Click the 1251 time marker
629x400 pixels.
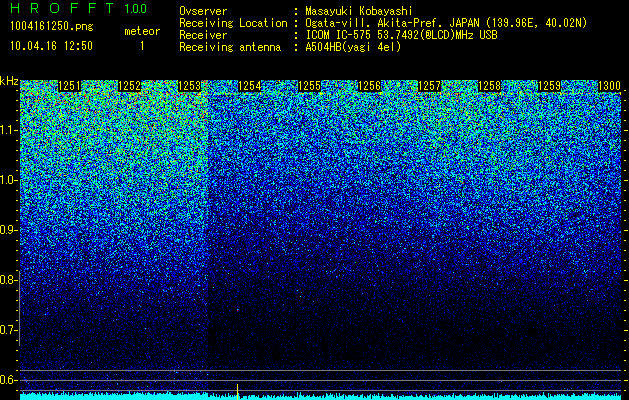(x=69, y=86)
